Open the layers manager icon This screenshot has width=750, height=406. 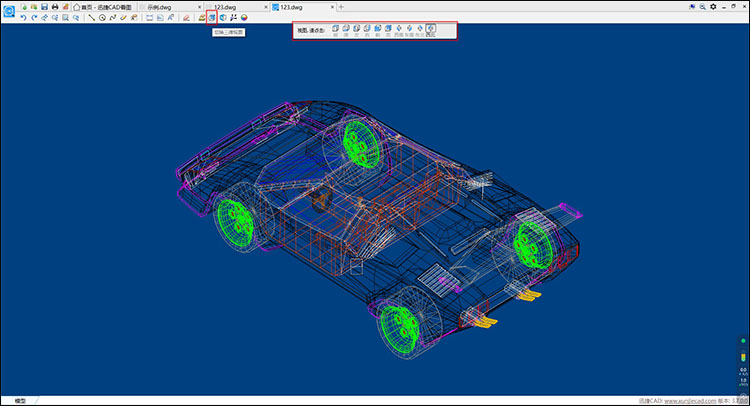(x=202, y=18)
